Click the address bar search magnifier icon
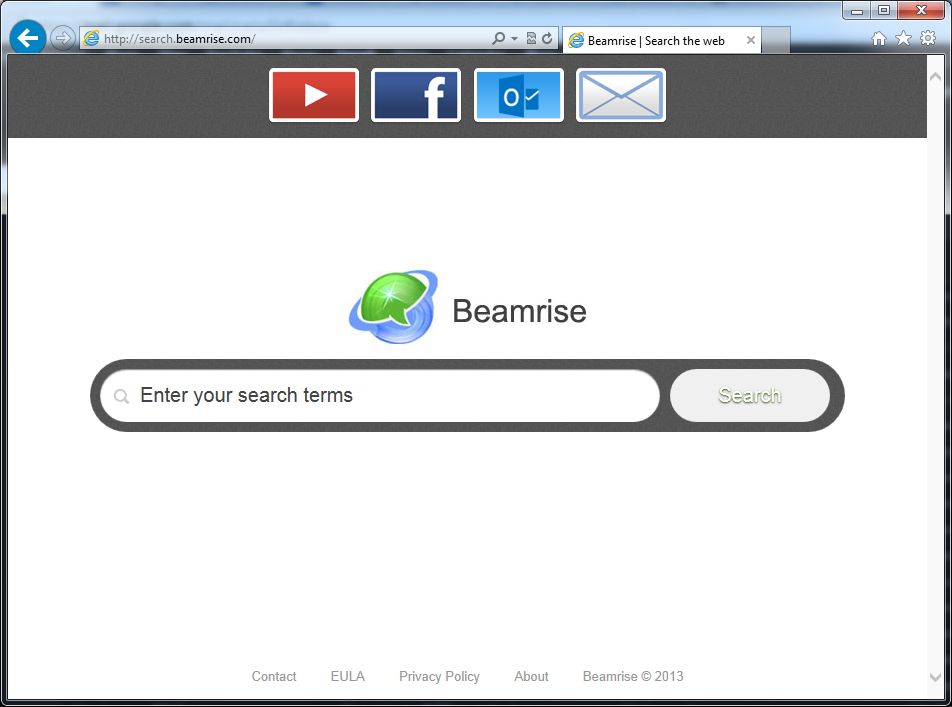952x707 pixels. coord(498,38)
